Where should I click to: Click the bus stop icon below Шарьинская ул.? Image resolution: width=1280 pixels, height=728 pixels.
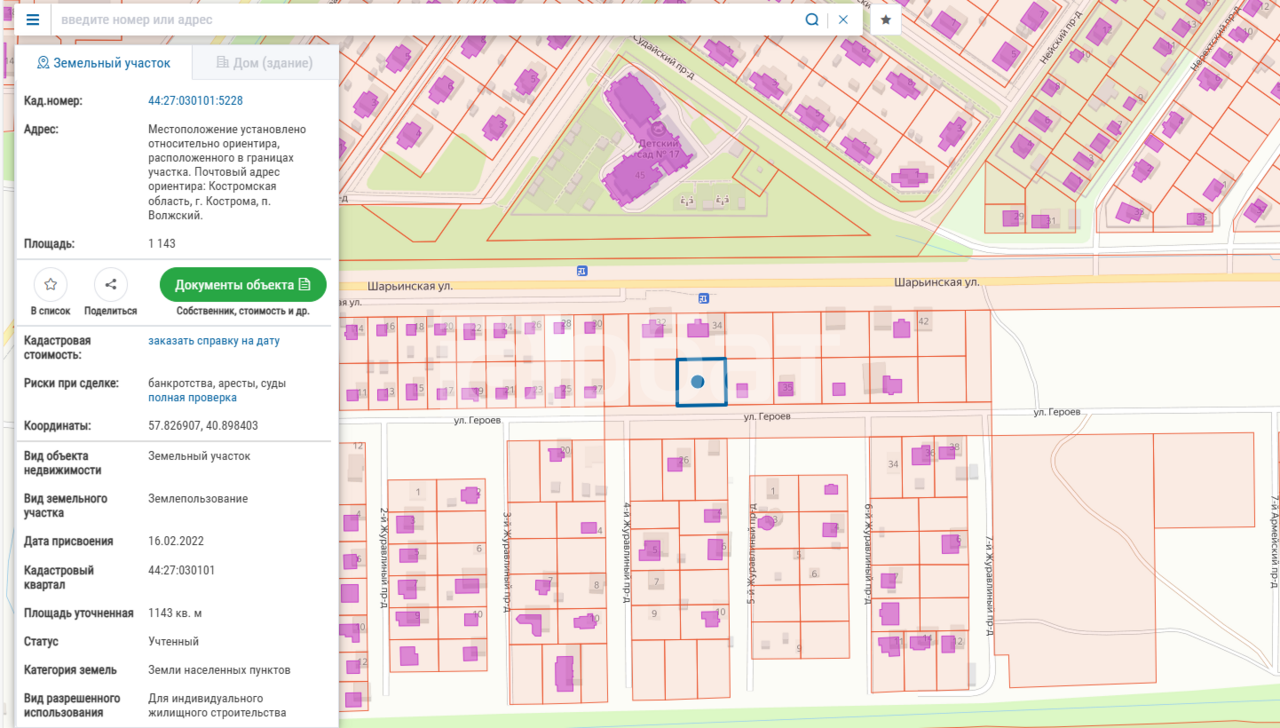(703, 298)
